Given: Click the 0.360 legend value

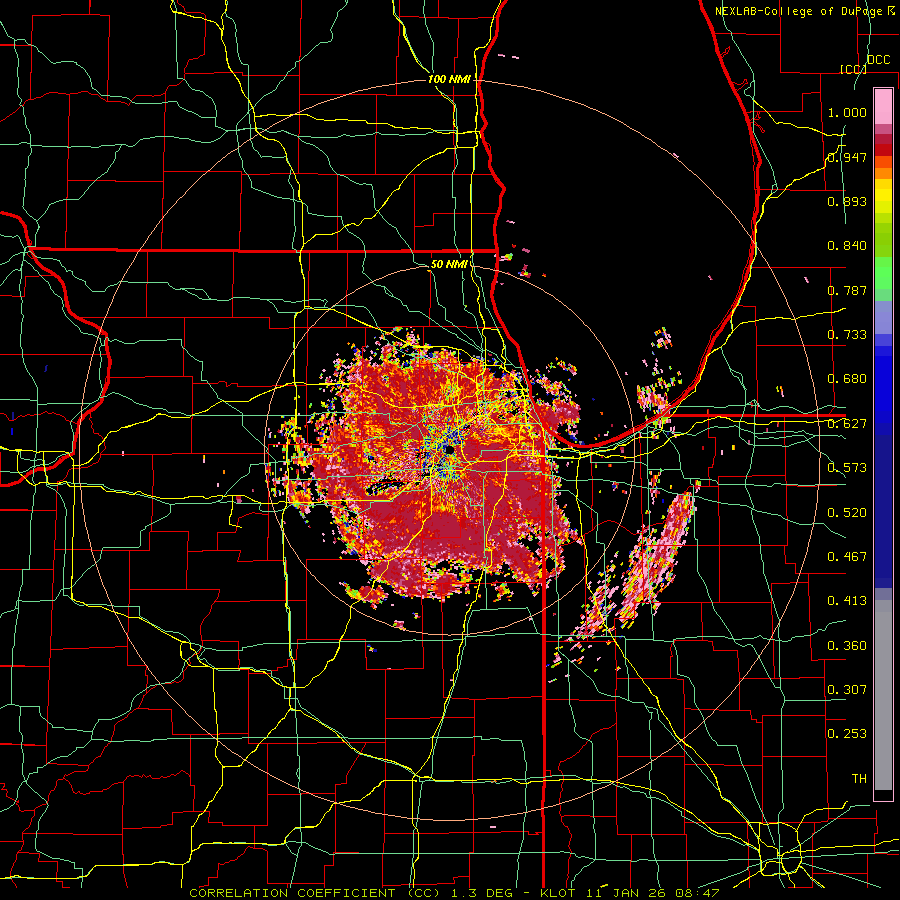Looking at the screenshot, I should pyautogui.click(x=847, y=646).
